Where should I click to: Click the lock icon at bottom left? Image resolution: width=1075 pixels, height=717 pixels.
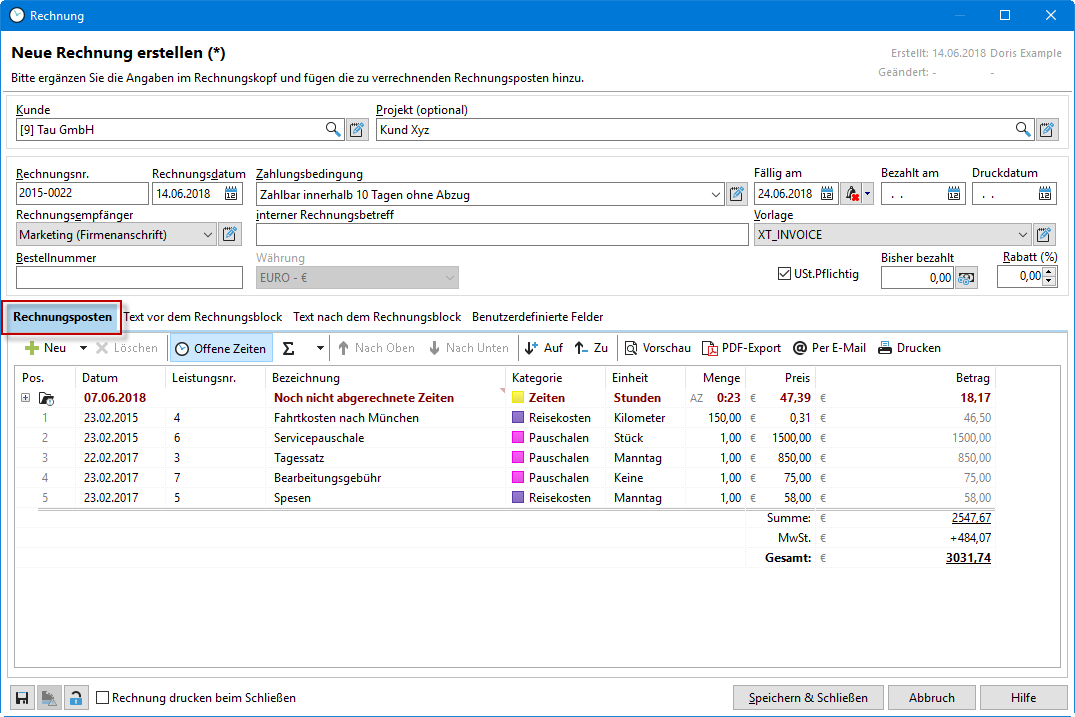76,698
